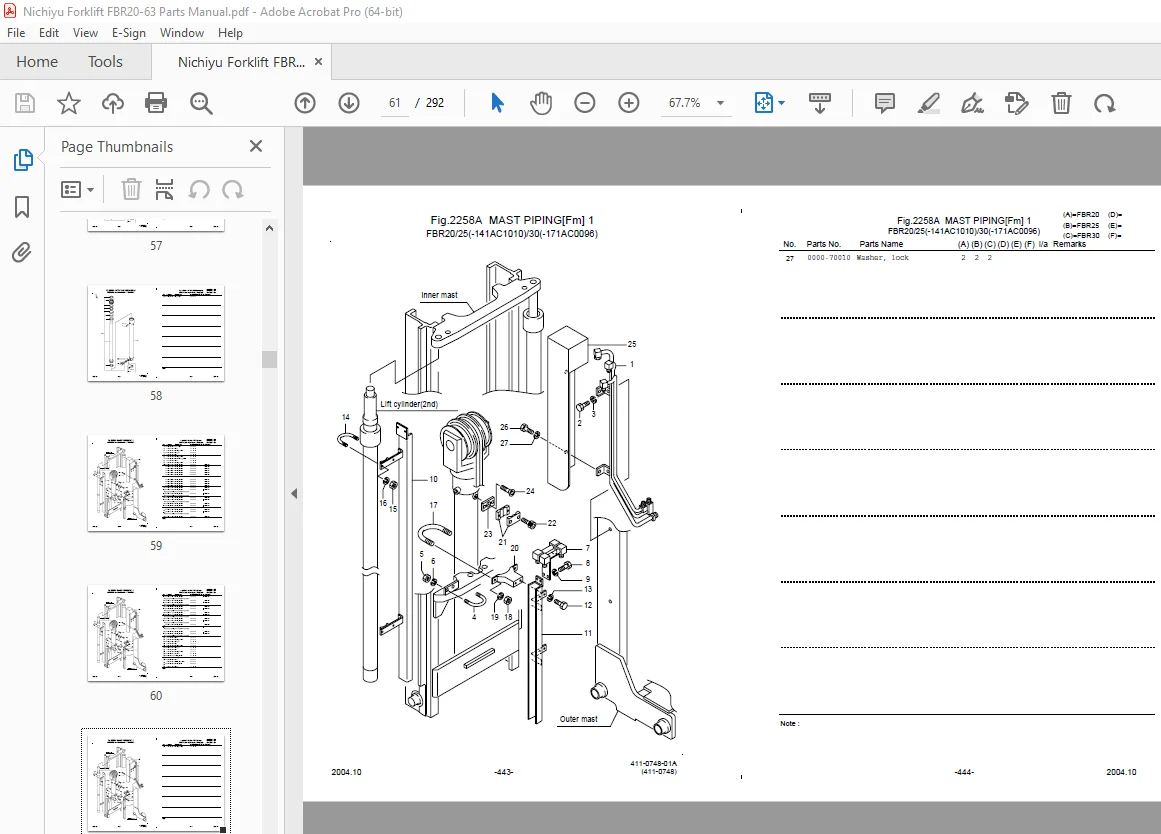The image size is (1161, 834).
Task: Open the Sign document pen icon
Action: click(972, 103)
